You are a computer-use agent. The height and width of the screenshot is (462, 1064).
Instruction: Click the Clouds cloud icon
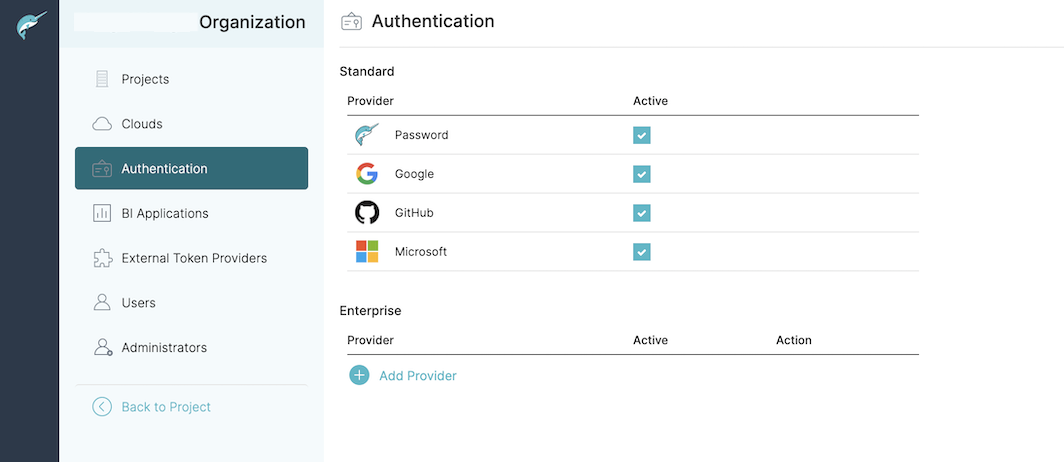point(102,124)
